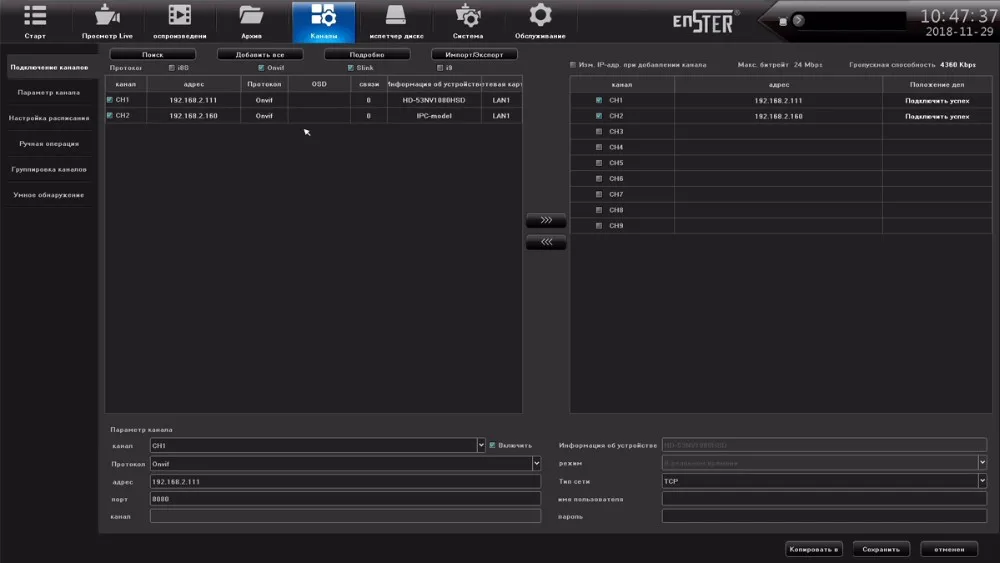This screenshot has height=563, width=1000.
Task: Click the Подробно button
Action: (x=367, y=55)
